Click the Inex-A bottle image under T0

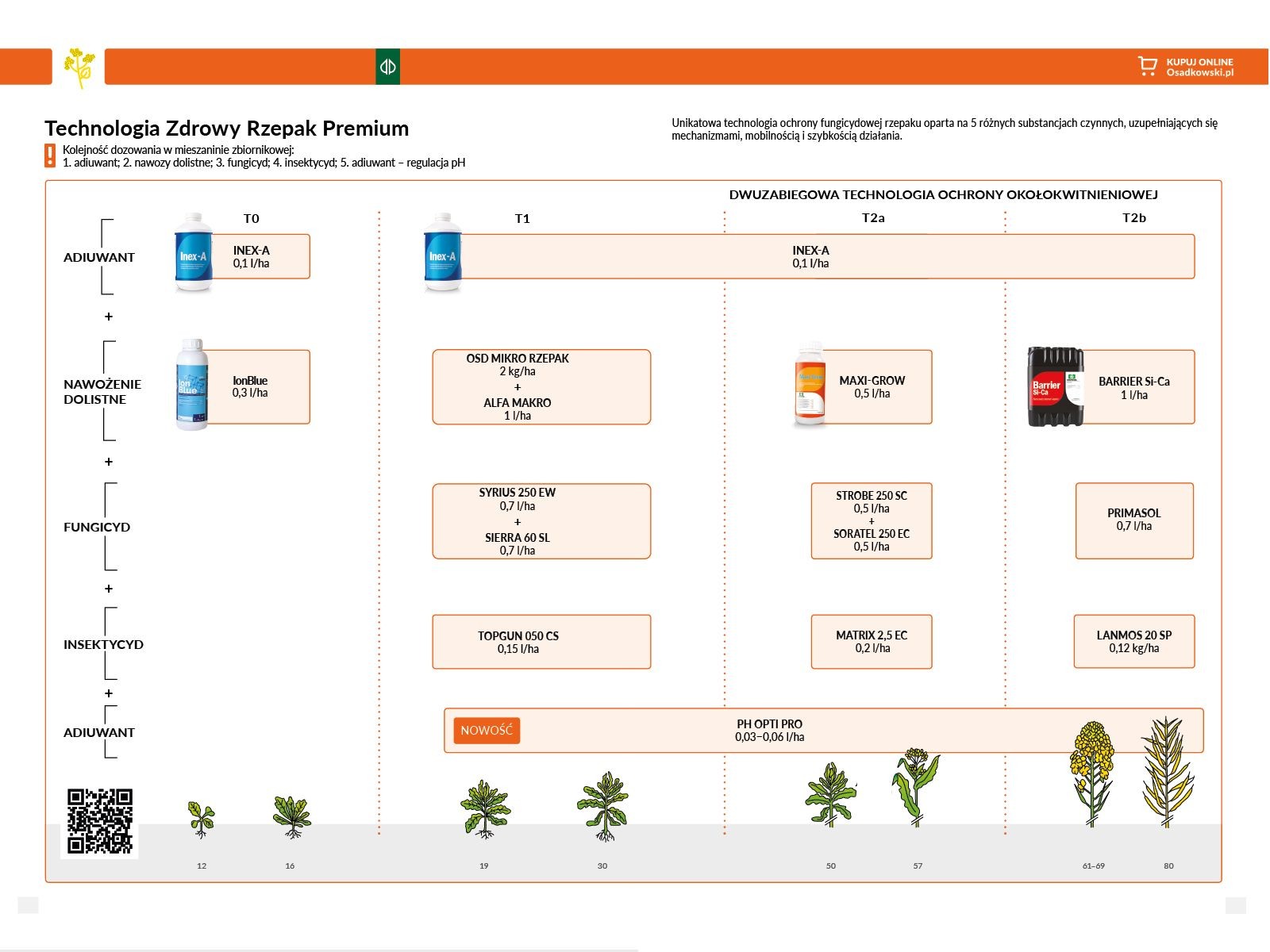click(x=193, y=253)
